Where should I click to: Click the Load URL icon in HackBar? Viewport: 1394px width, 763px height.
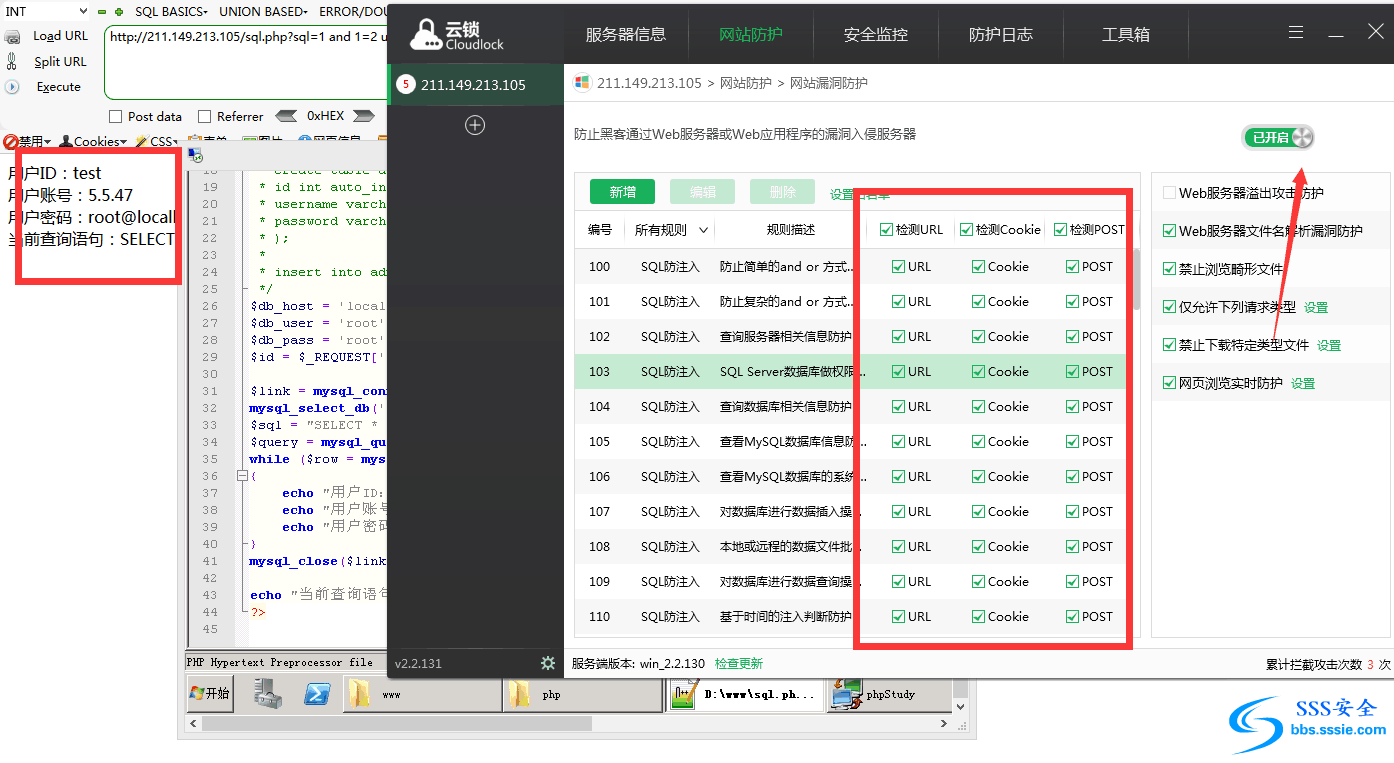coord(13,36)
